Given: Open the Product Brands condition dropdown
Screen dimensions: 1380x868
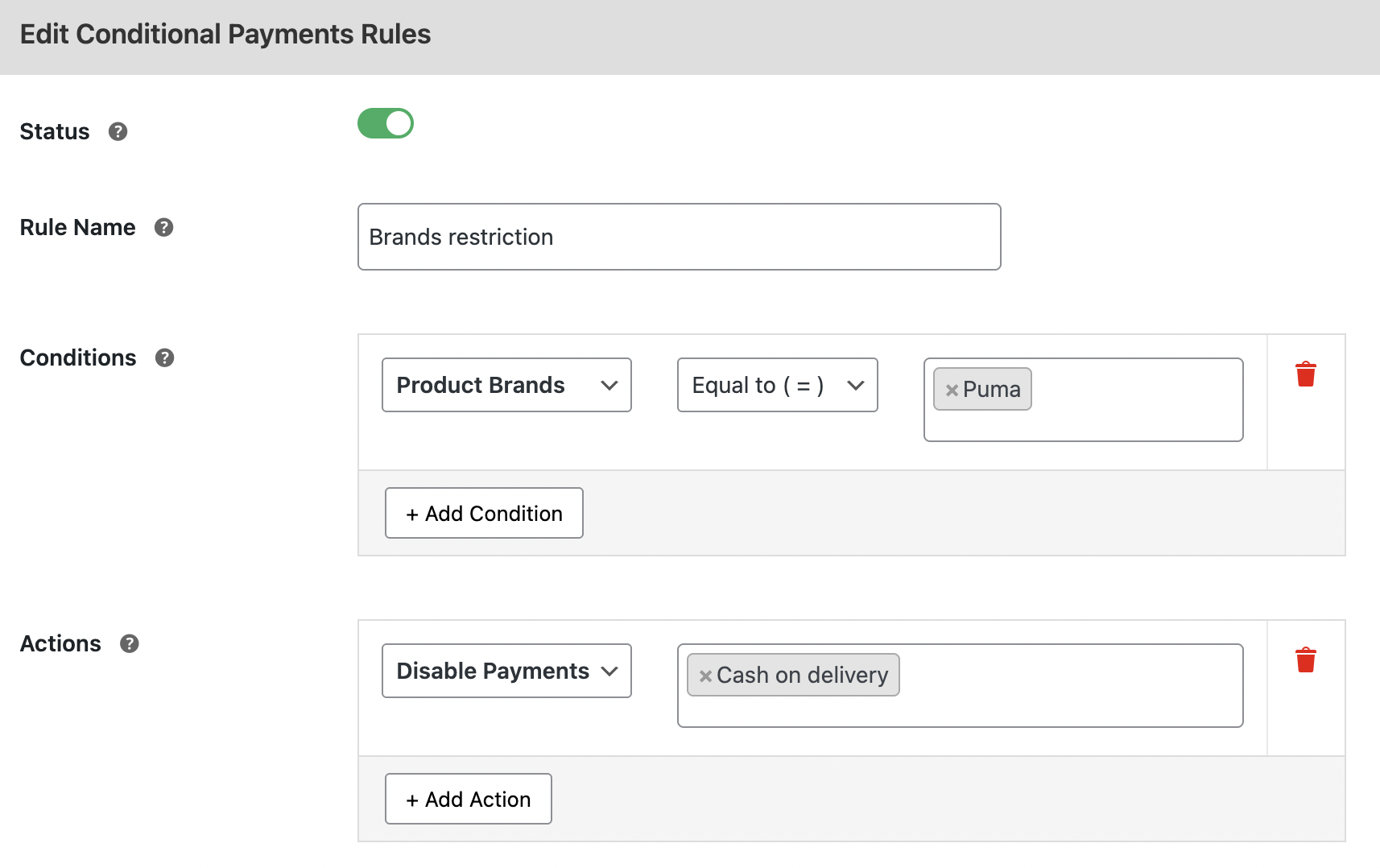Looking at the screenshot, I should pos(506,385).
